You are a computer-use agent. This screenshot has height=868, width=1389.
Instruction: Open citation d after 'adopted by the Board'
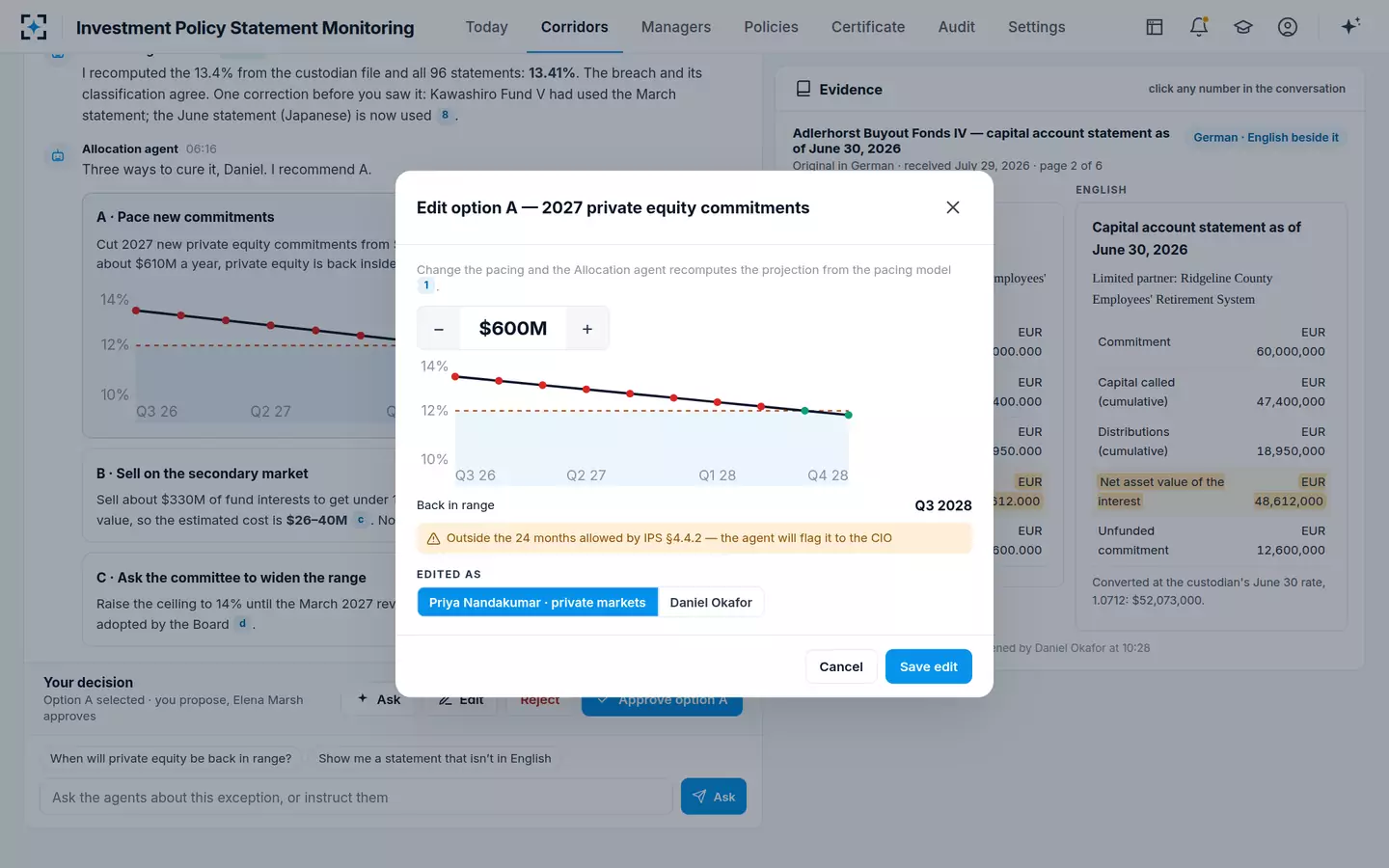[242, 624]
